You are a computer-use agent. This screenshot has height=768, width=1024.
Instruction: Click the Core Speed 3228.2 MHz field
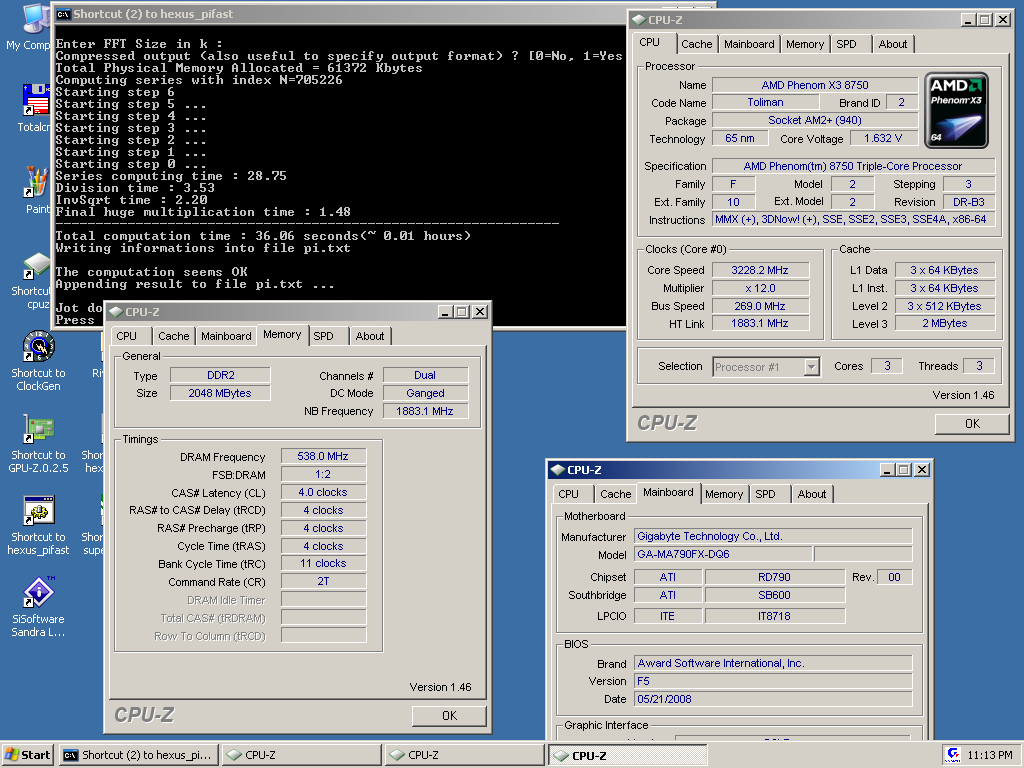pyautogui.click(x=760, y=270)
